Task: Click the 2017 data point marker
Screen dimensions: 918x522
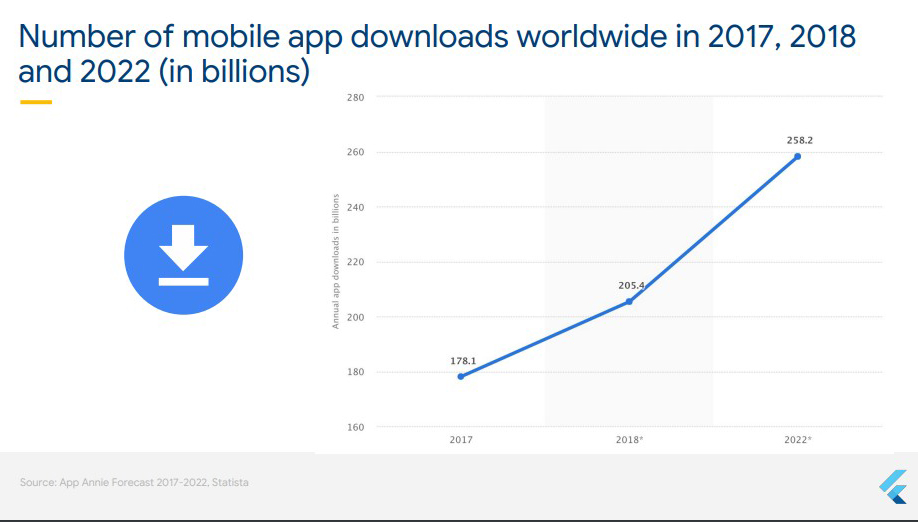Action: tap(461, 376)
